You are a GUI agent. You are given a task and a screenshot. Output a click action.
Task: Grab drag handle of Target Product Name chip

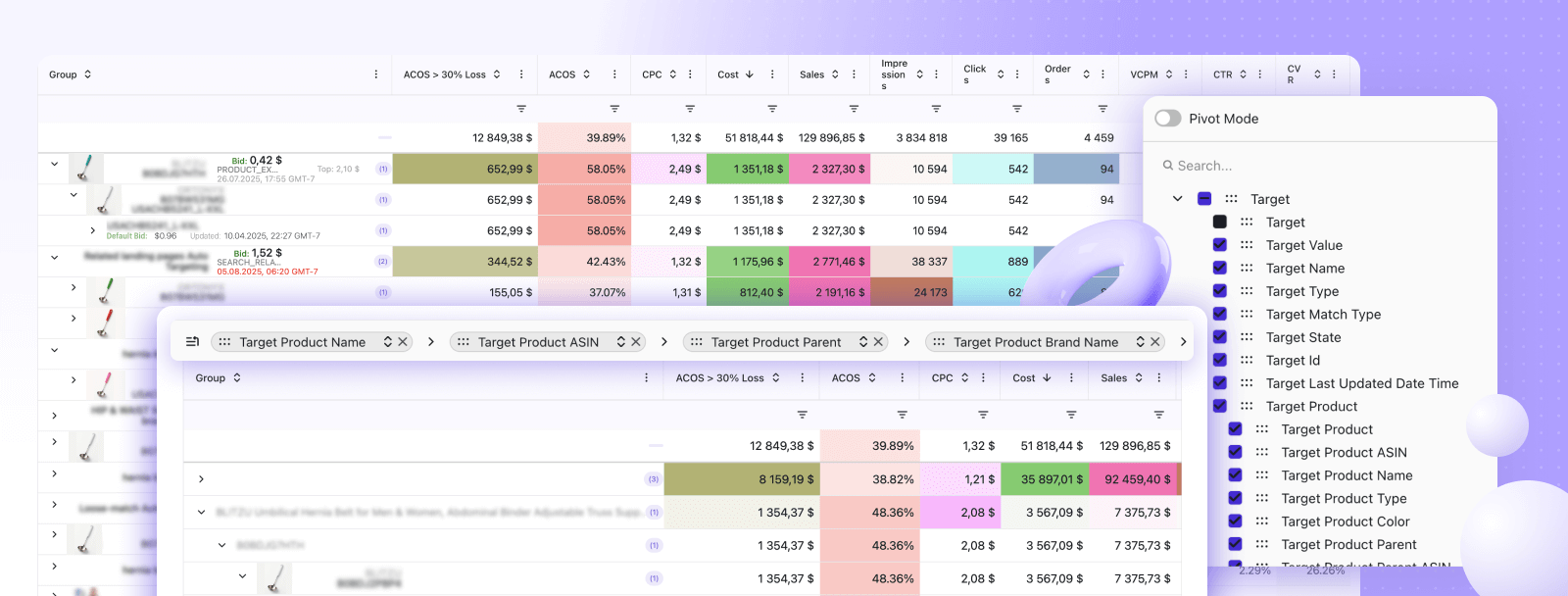click(224, 342)
